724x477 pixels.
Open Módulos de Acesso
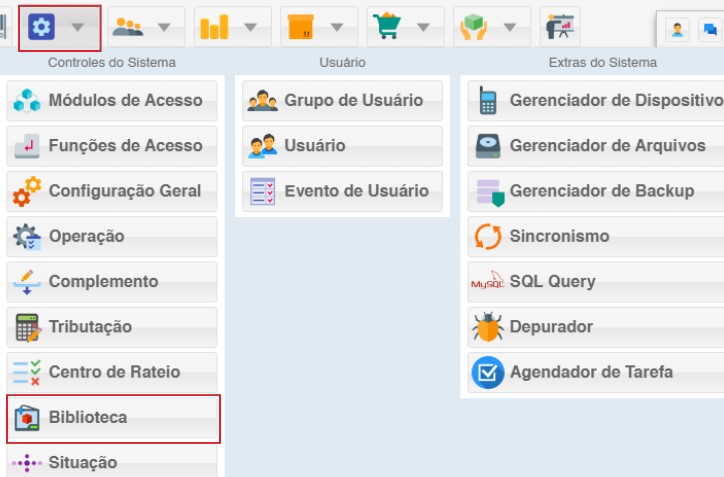pos(112,101)
